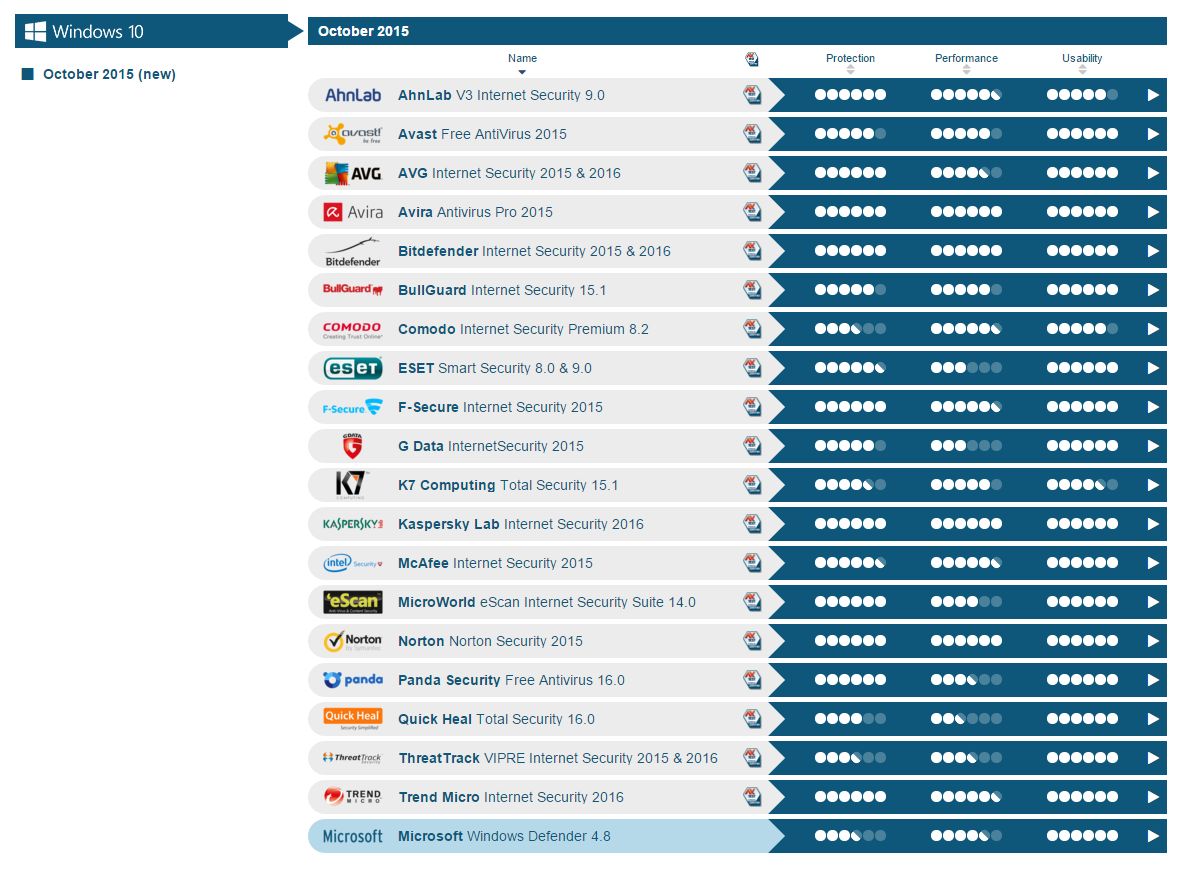Click the certificate icon in the eScan row
The height and width of the screenshot is (873, 1201).
(752, 602)
